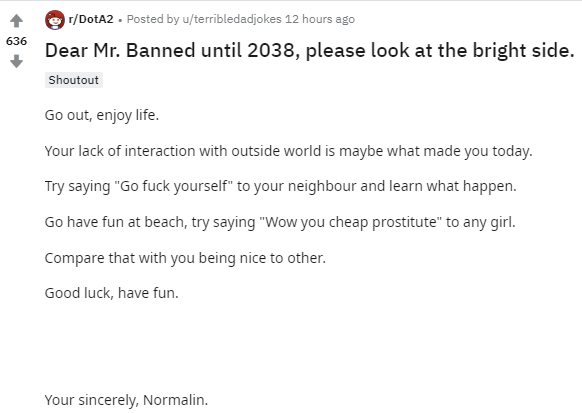Click the dot separator after r/DotA2
Screen dimensions: 582x413
coord(120,20)
